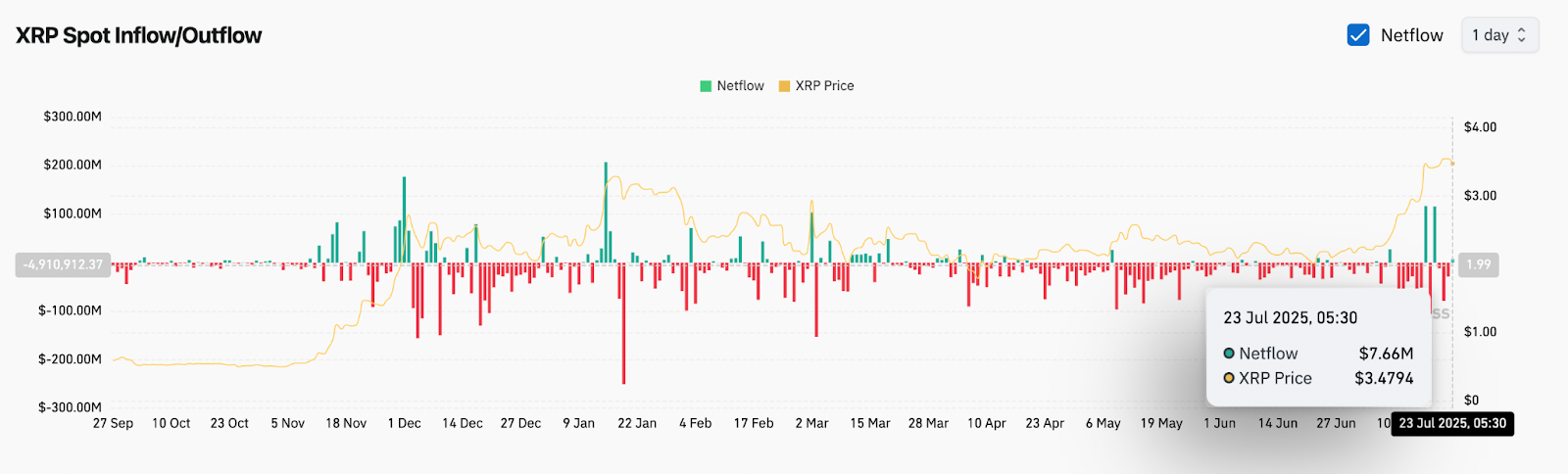Click the $0 price axis label
The width and height of the screenshot is (1568, 474).
tap(1471, 400)
